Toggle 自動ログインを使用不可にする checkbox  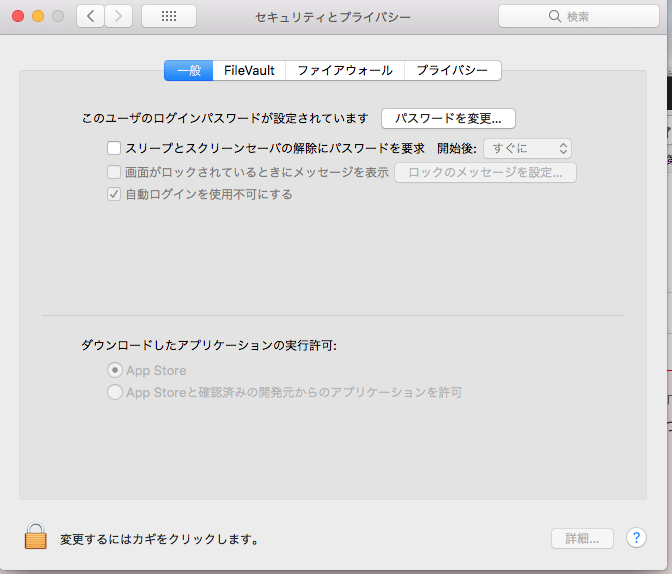pyautogui.click(x=114, y=195)
